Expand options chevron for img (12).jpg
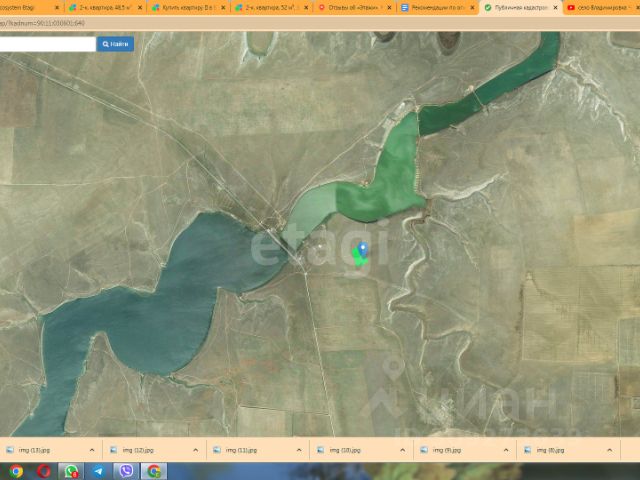640x480 pixels. coord(196,450)
